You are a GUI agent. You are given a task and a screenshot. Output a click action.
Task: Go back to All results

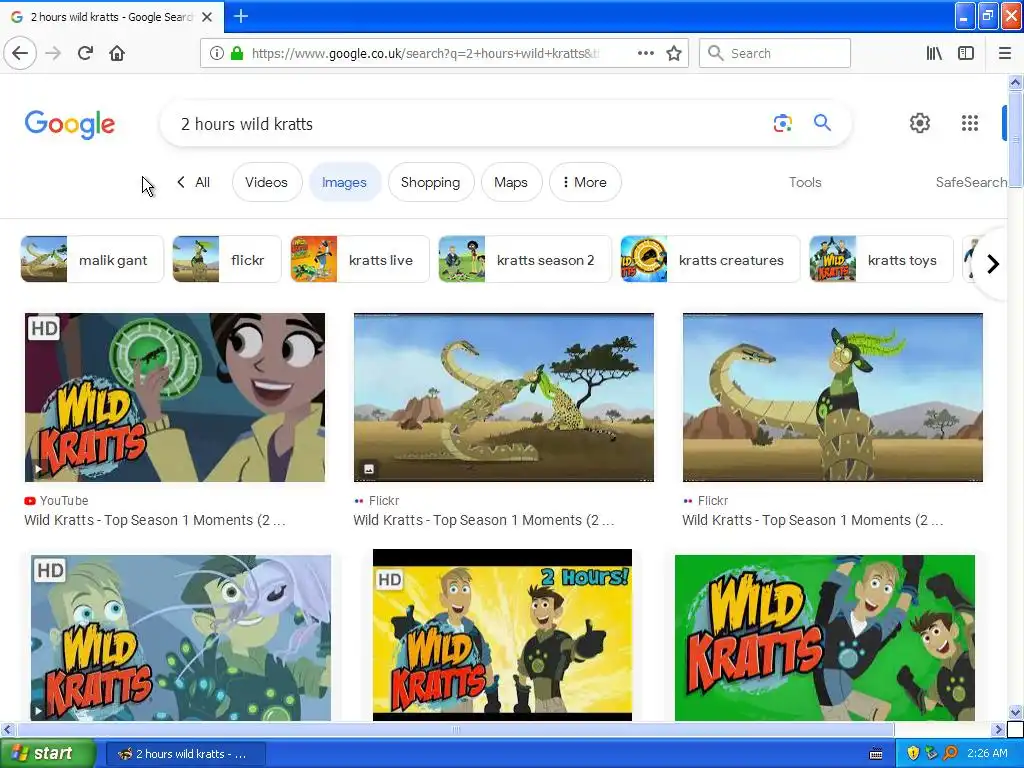pos(193,182)
